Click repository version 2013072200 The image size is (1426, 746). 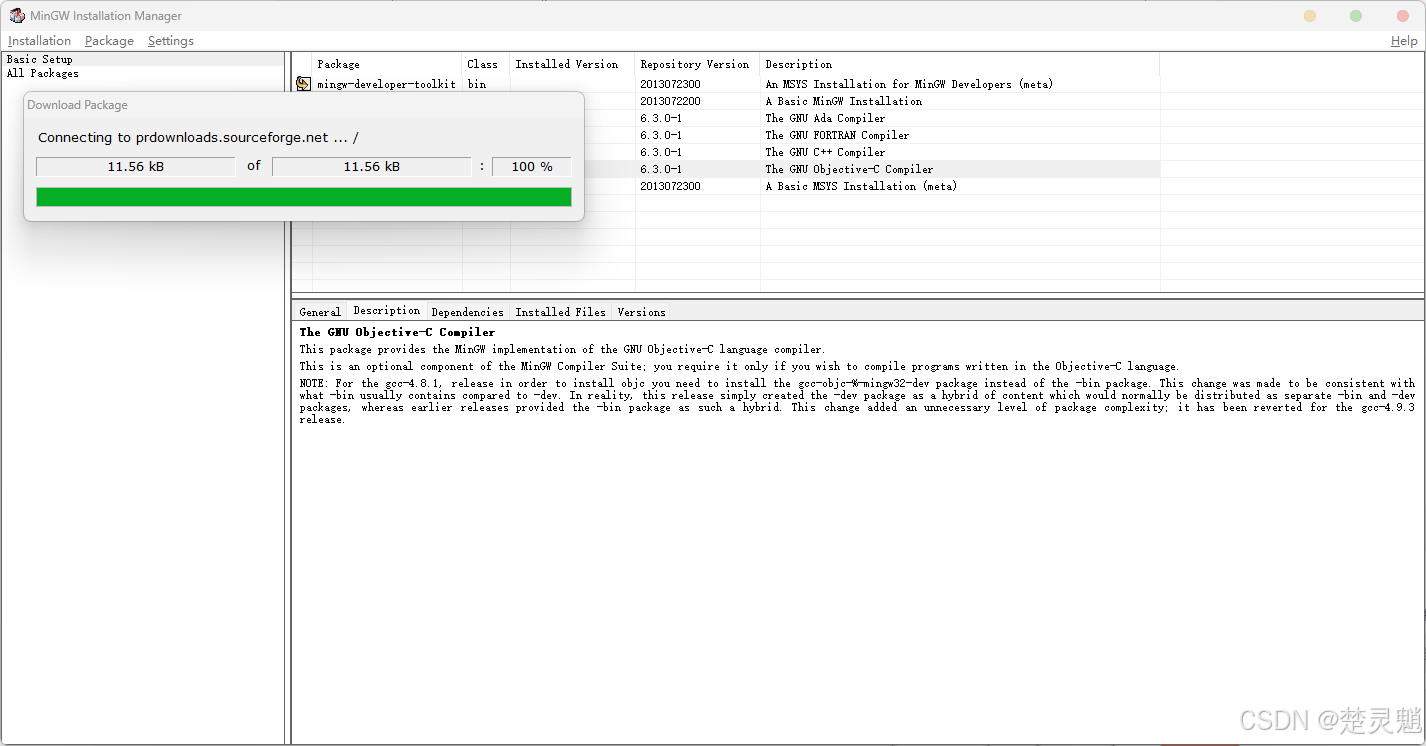pos(670,102)
